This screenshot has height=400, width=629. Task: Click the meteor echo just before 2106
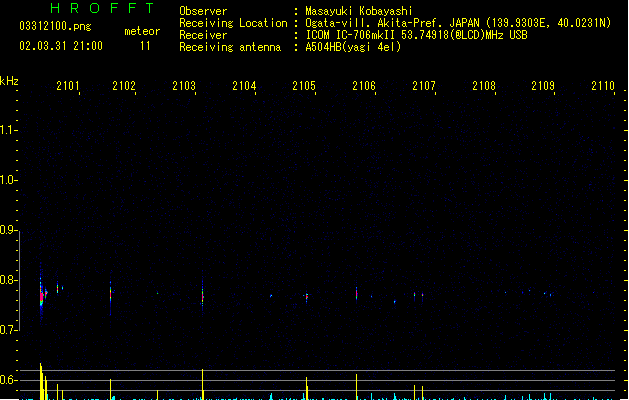(356, 293)
